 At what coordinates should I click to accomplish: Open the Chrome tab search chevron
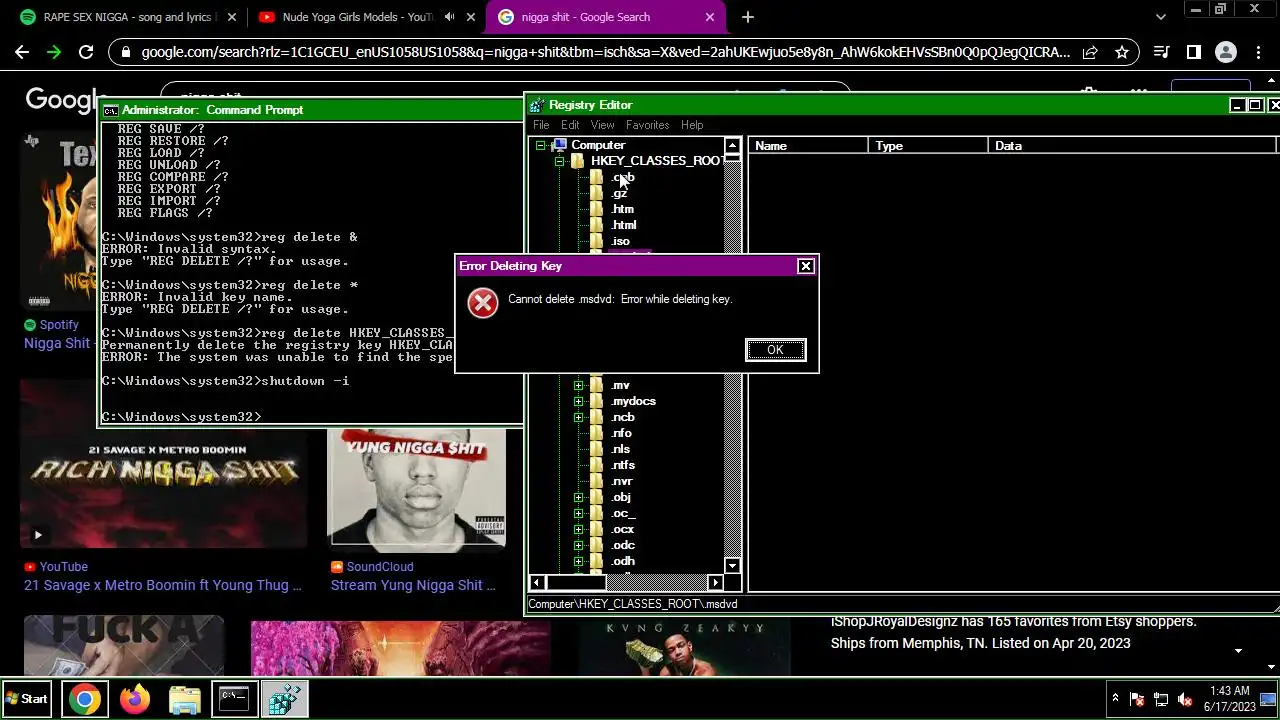(1160, 17)
